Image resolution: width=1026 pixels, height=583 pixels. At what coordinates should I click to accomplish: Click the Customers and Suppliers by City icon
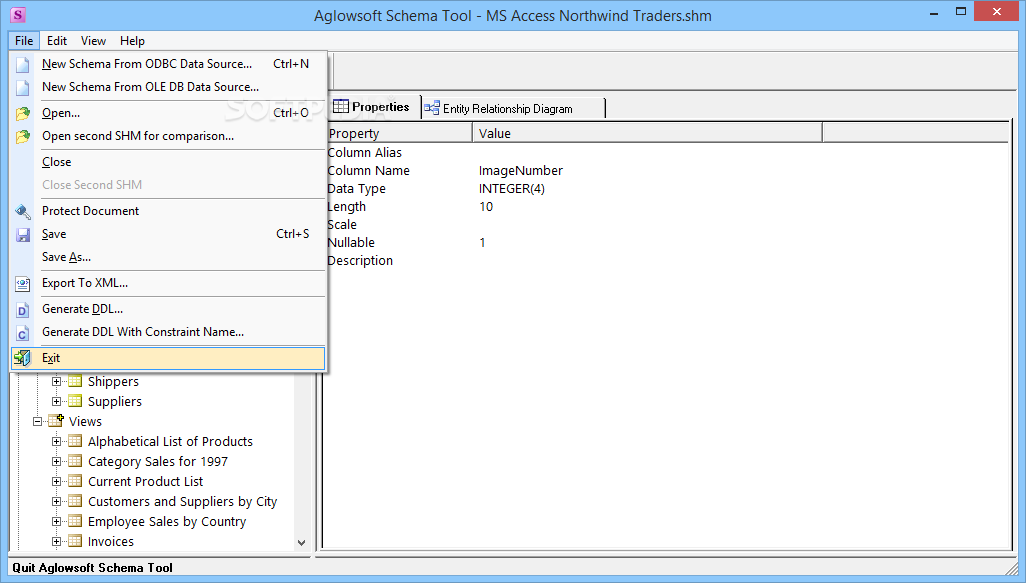pyautogui.click(x=75, y=501)
